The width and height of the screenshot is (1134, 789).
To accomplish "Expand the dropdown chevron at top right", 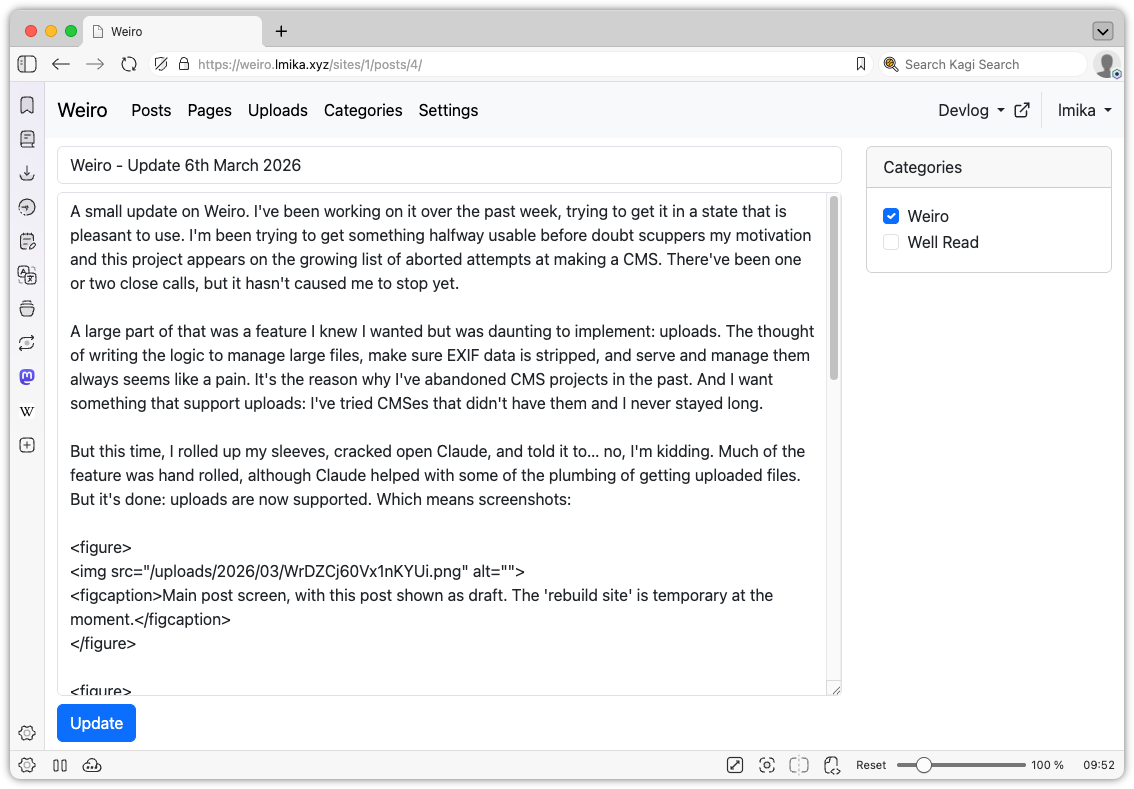I will coord(1104,30).
